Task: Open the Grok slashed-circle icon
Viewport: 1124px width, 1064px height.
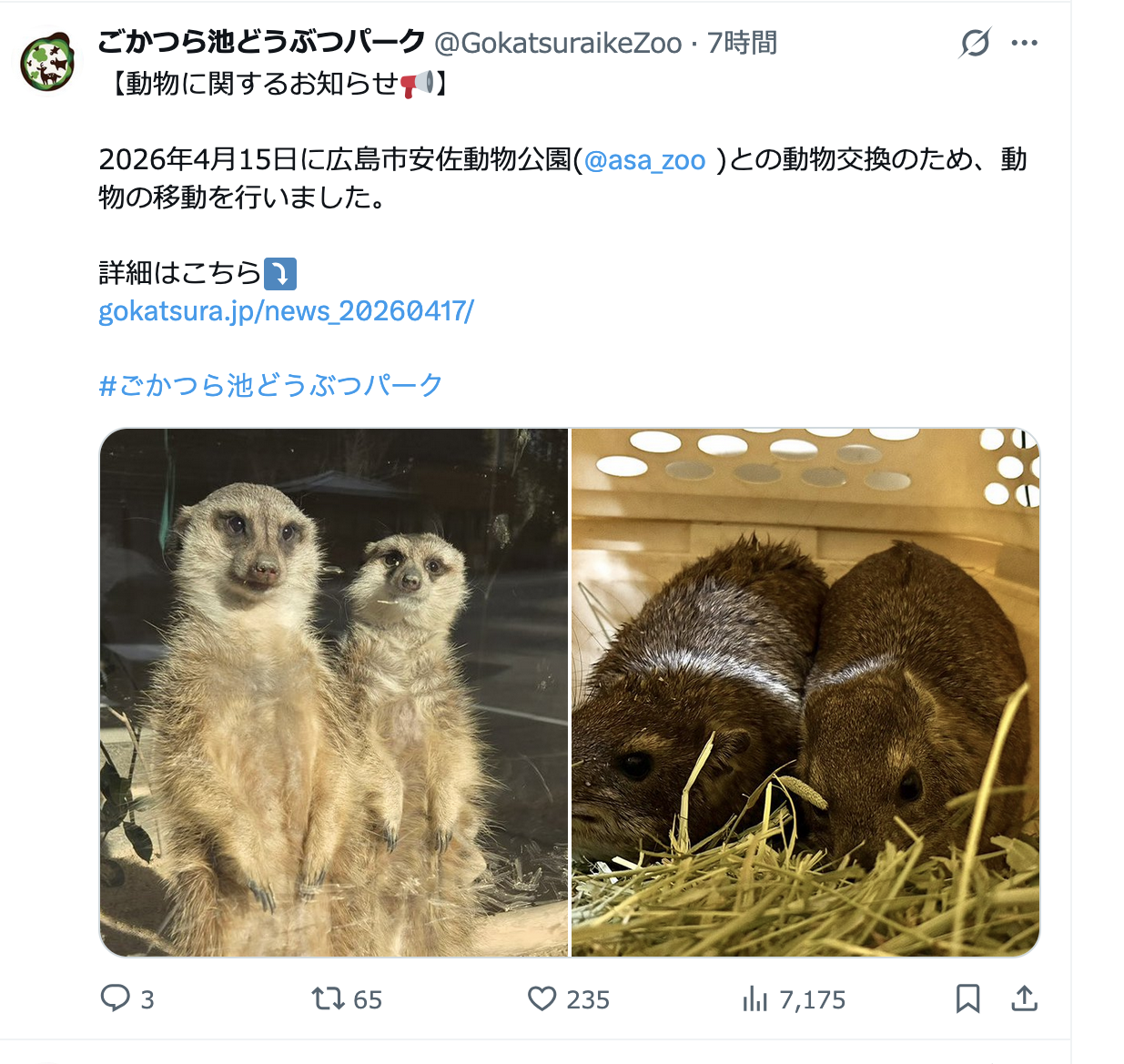Action: 975,43
